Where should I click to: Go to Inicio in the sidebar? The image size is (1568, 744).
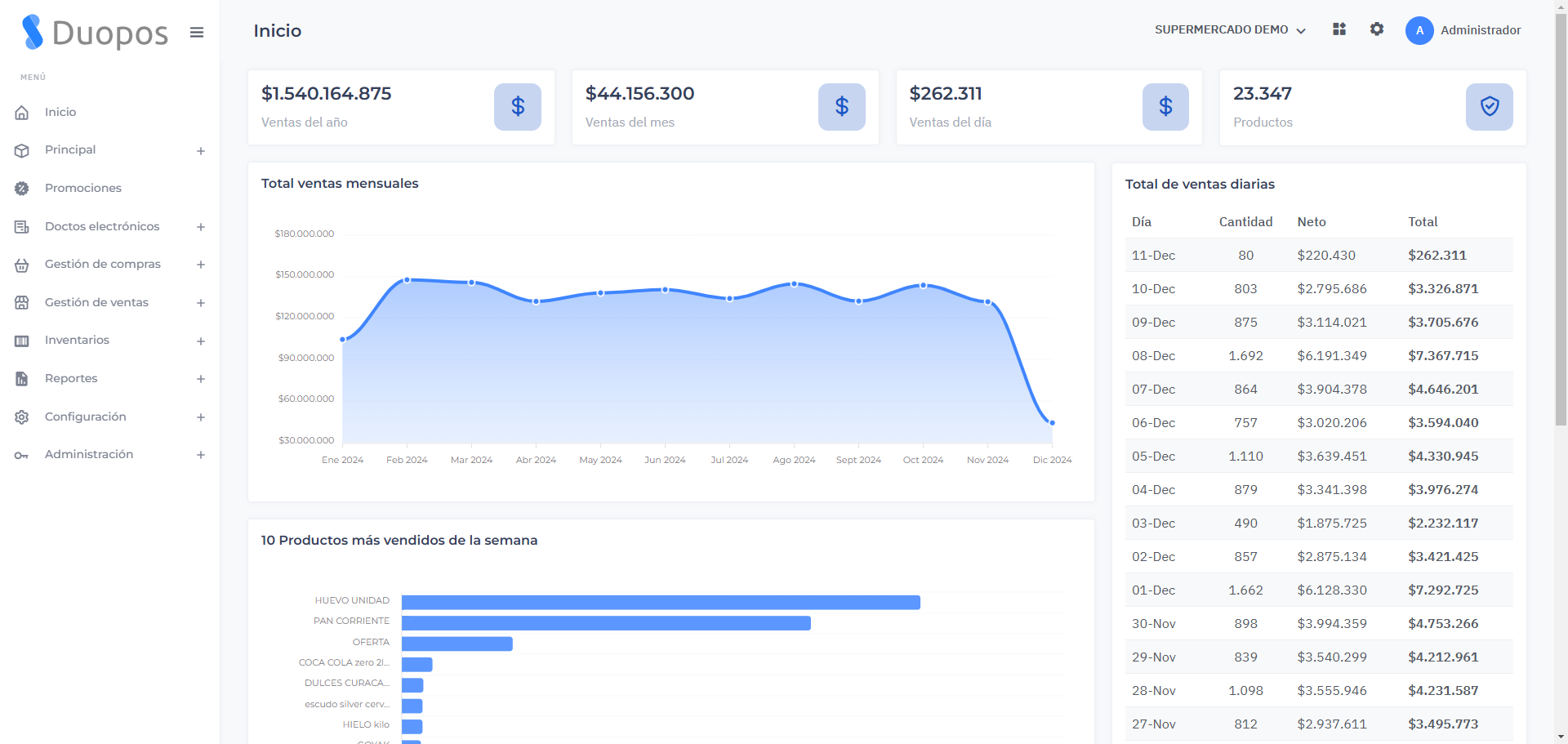[60, 113]
